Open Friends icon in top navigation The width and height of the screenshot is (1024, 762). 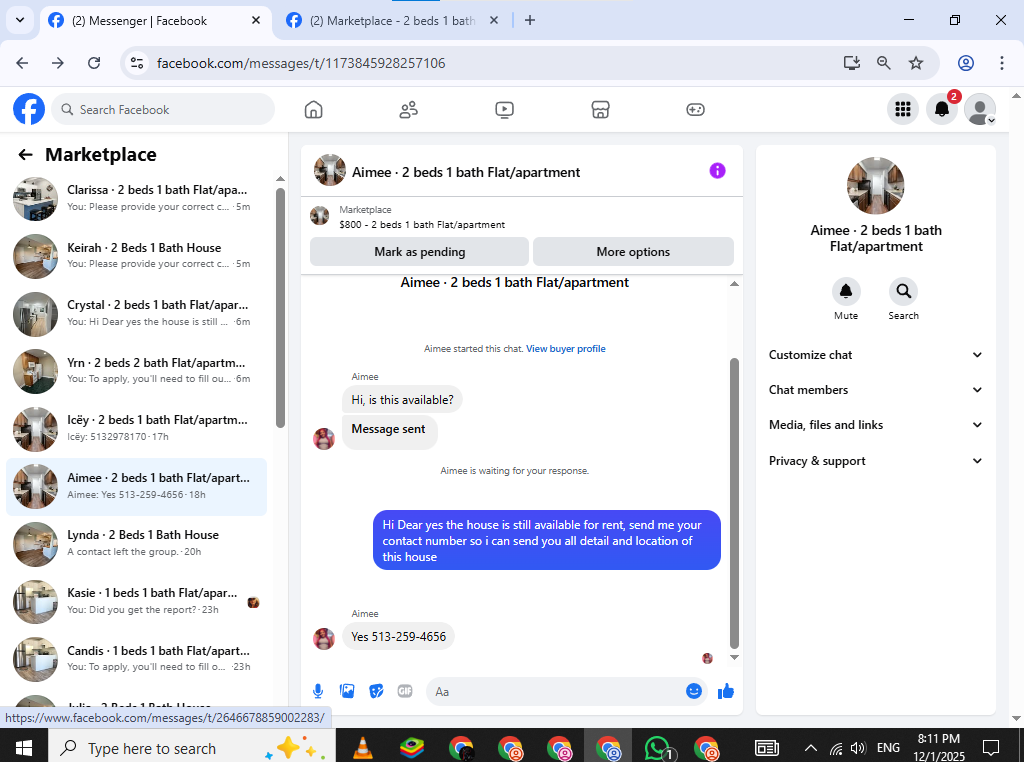coord(409,110)
